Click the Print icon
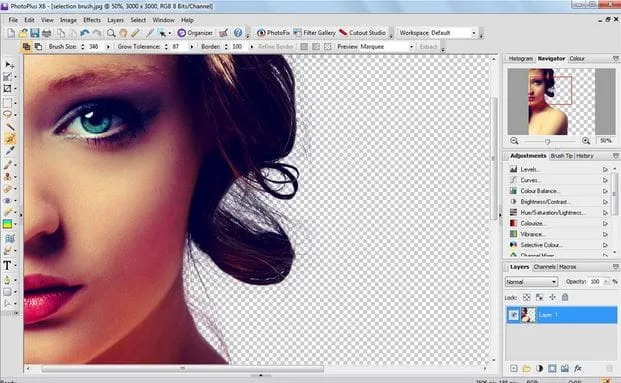The height and width of the screenshot is (383, 621). tap(47, 33)
